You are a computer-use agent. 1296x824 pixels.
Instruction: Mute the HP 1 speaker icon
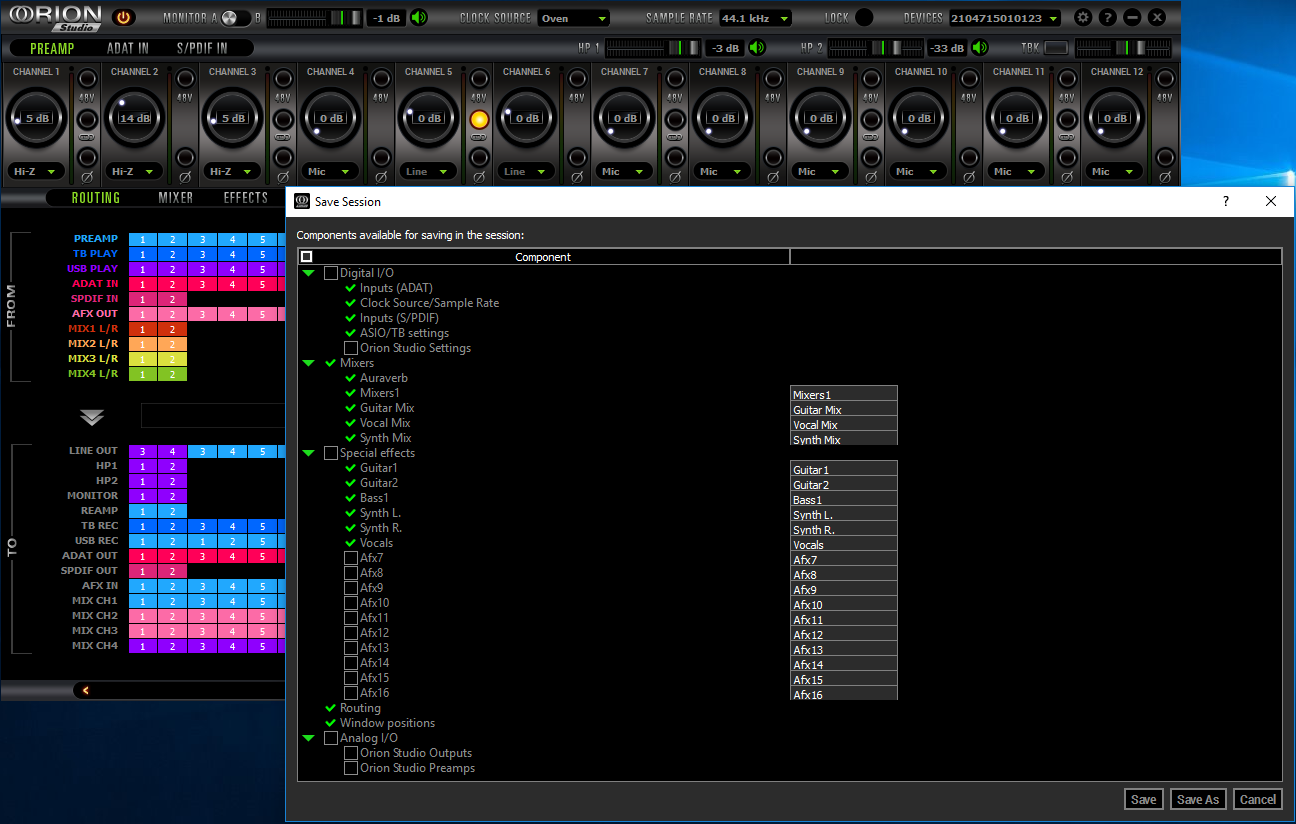point(757,48)
